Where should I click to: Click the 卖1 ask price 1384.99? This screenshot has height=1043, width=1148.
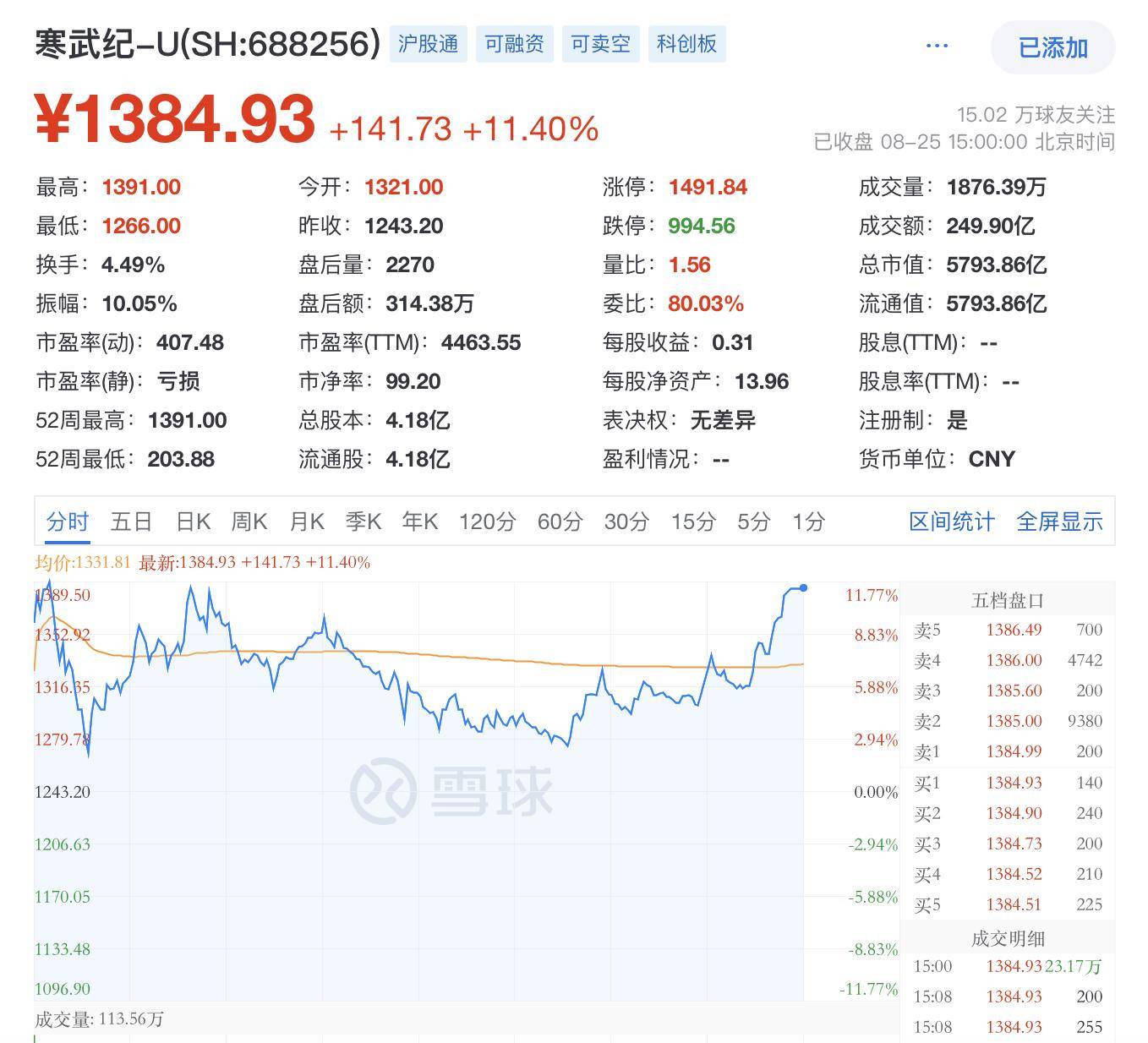[1014, 751]
